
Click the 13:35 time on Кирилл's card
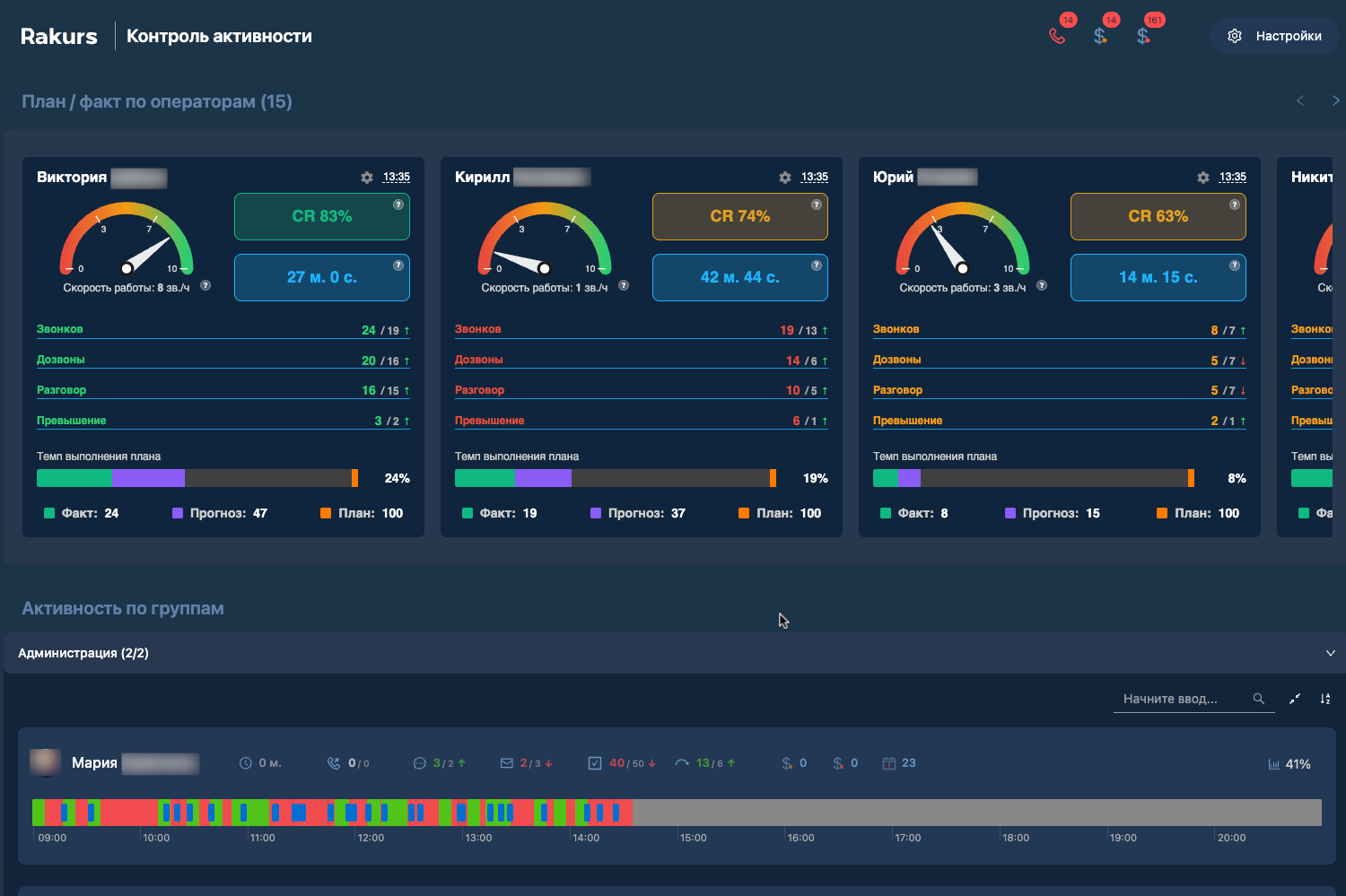click(815, 178)
